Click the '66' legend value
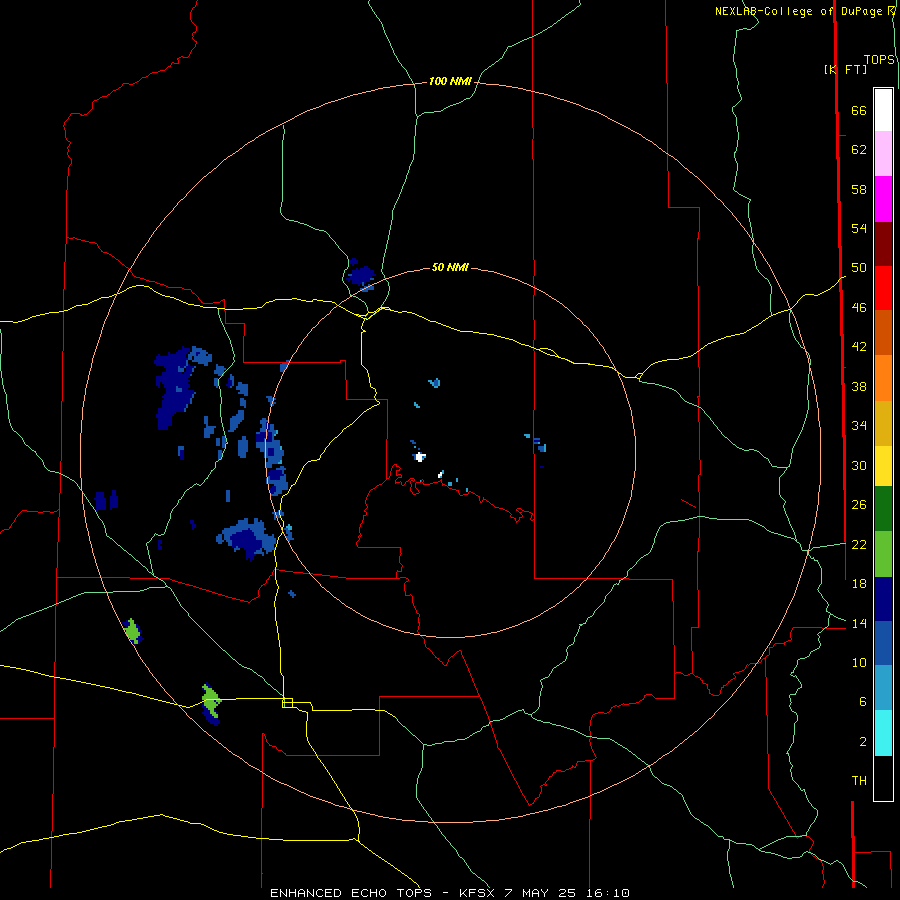Image resolution: width=900 pixels, height=900 pixels. click(x=859, y=110)
